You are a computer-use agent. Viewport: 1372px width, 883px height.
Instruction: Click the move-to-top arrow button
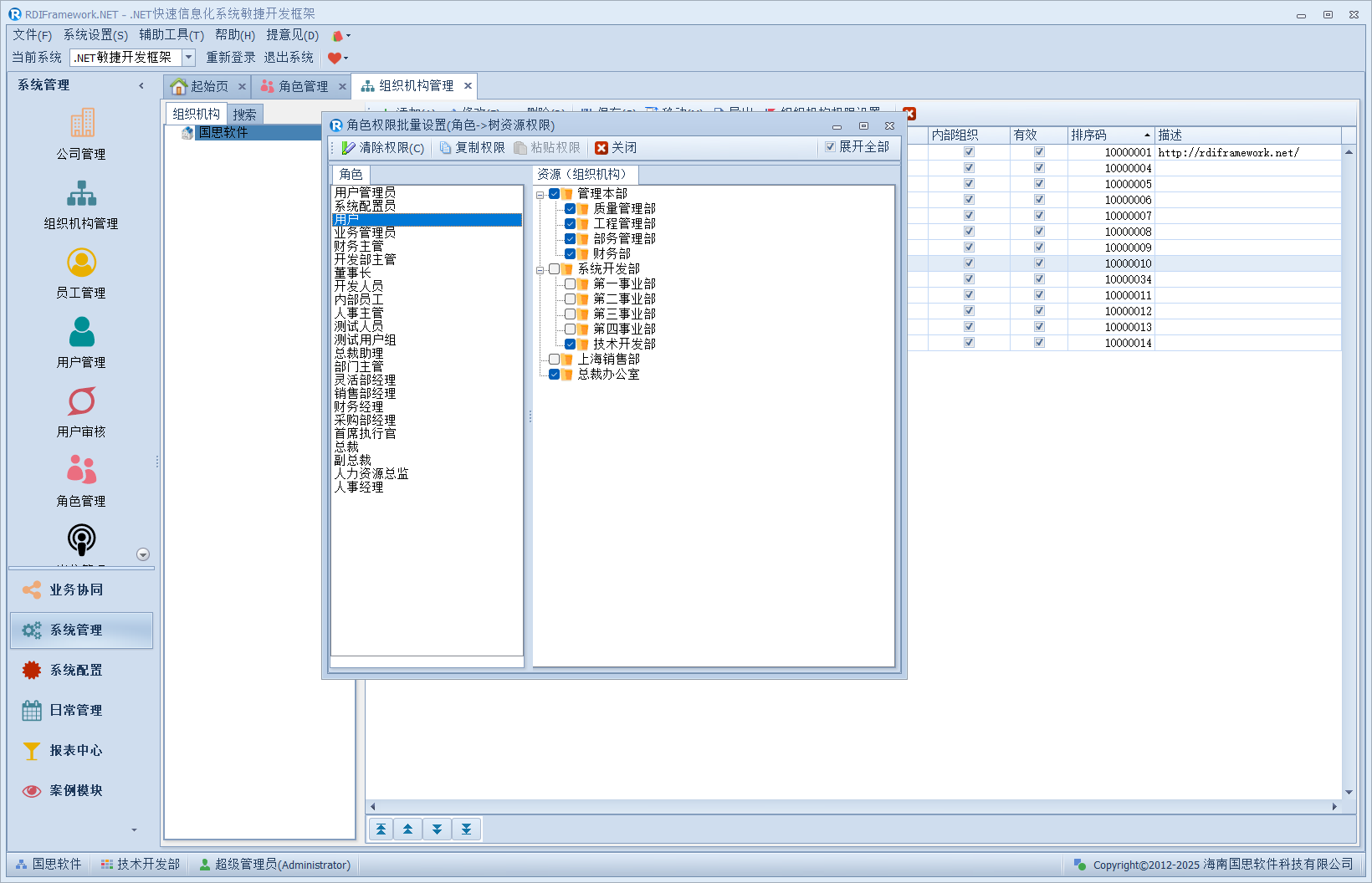(x=381, y=829)
